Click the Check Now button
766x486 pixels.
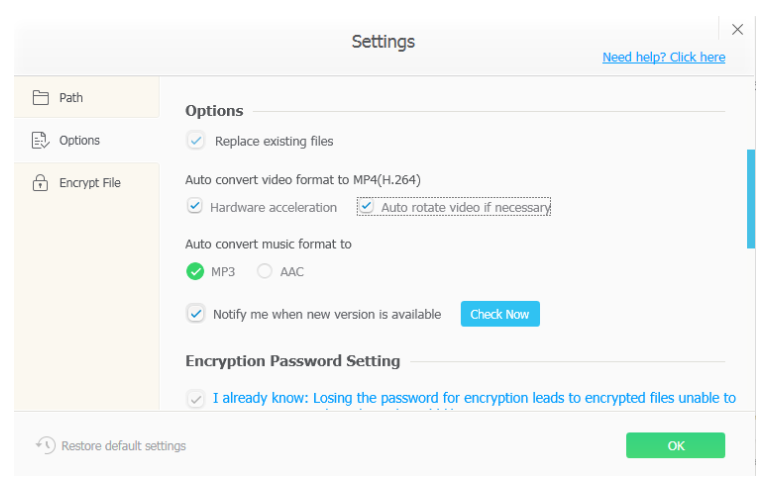(x=500, y=314)
